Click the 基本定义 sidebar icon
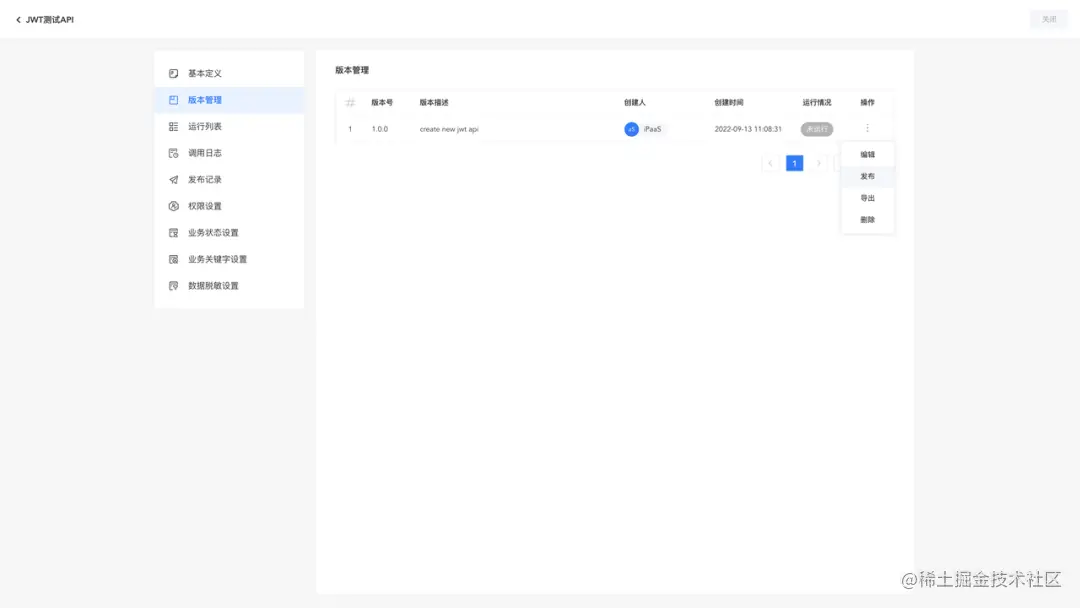 point(174,73)
